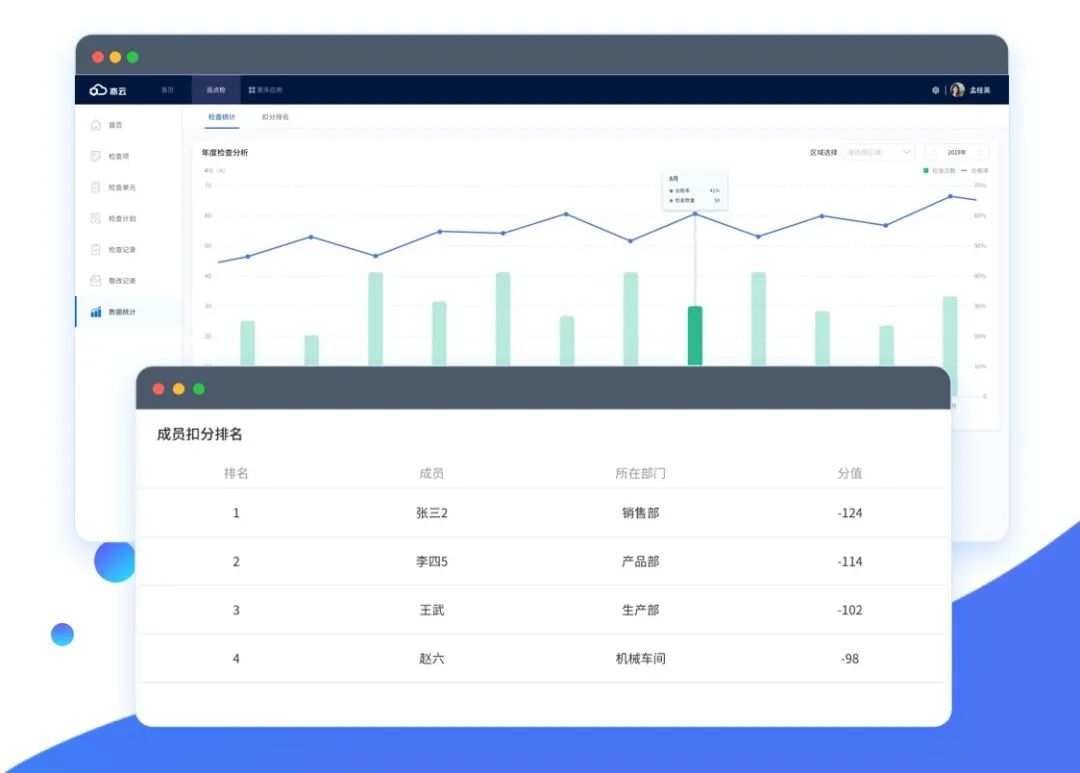Select the 检查单元 sidebar icon
Viewport: 1080px width, 773px height.
click(96, 187)
